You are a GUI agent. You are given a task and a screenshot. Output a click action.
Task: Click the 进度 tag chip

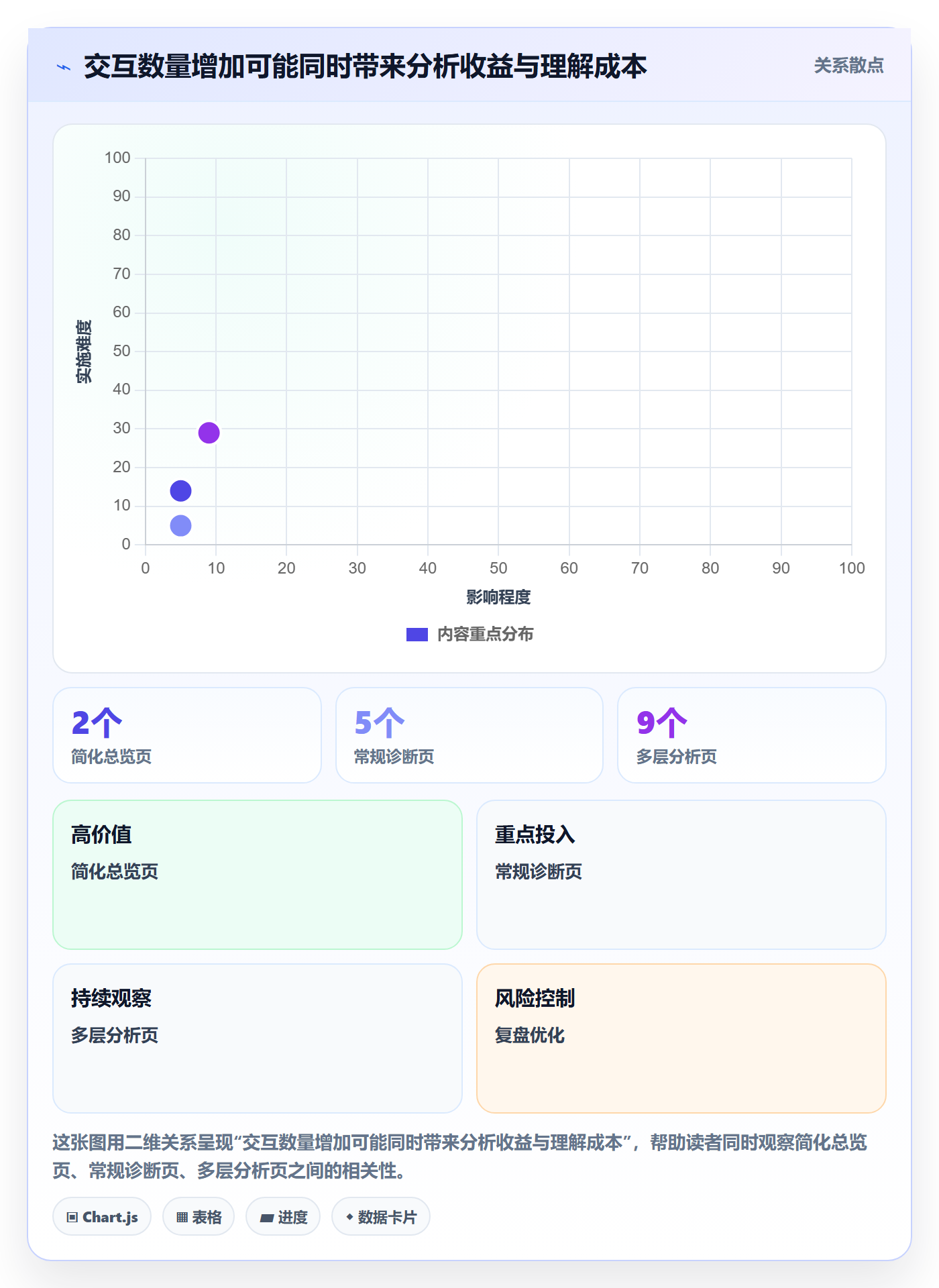[283, 1216]
